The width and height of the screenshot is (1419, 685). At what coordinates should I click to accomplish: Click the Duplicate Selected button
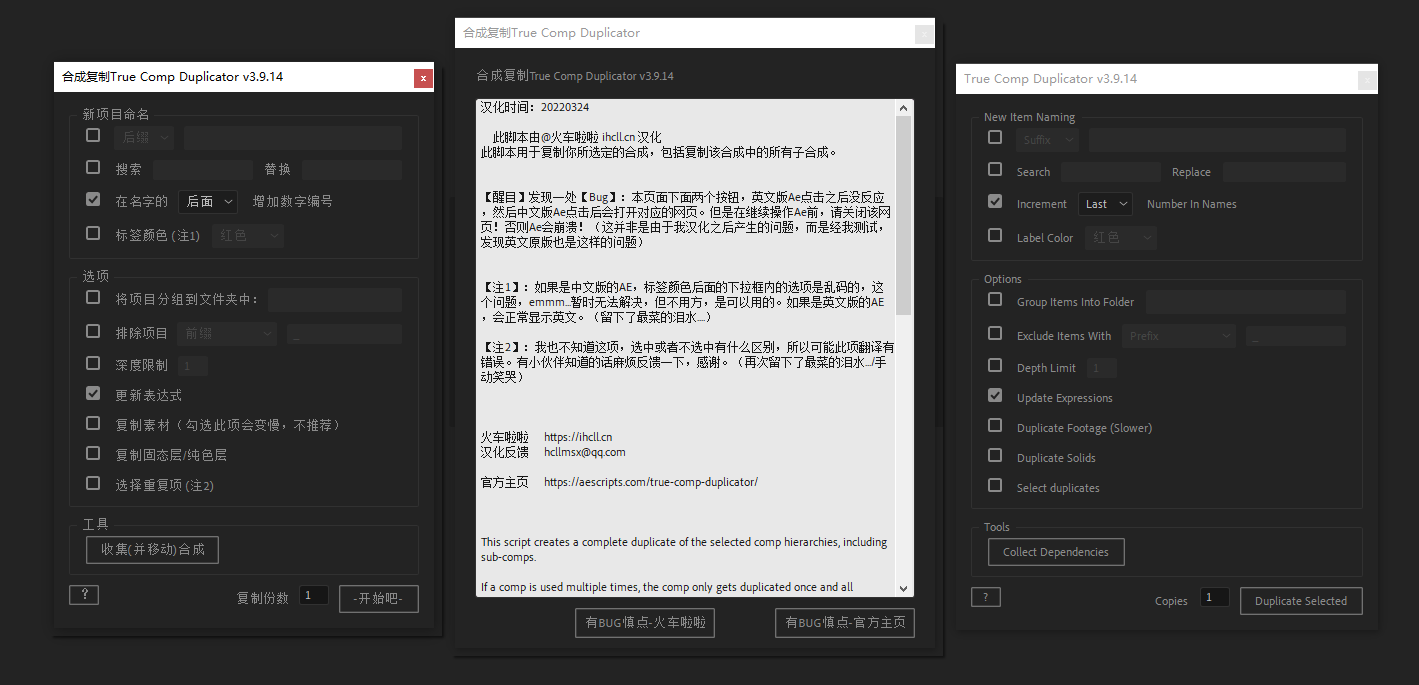coord(1301,601)
